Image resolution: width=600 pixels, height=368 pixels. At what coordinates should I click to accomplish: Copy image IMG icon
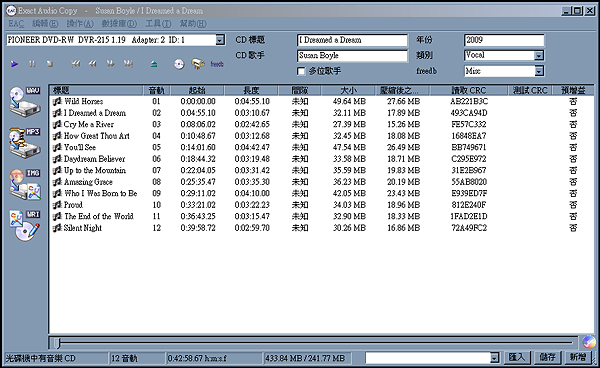pyautogui.click(x=25, y=184)
